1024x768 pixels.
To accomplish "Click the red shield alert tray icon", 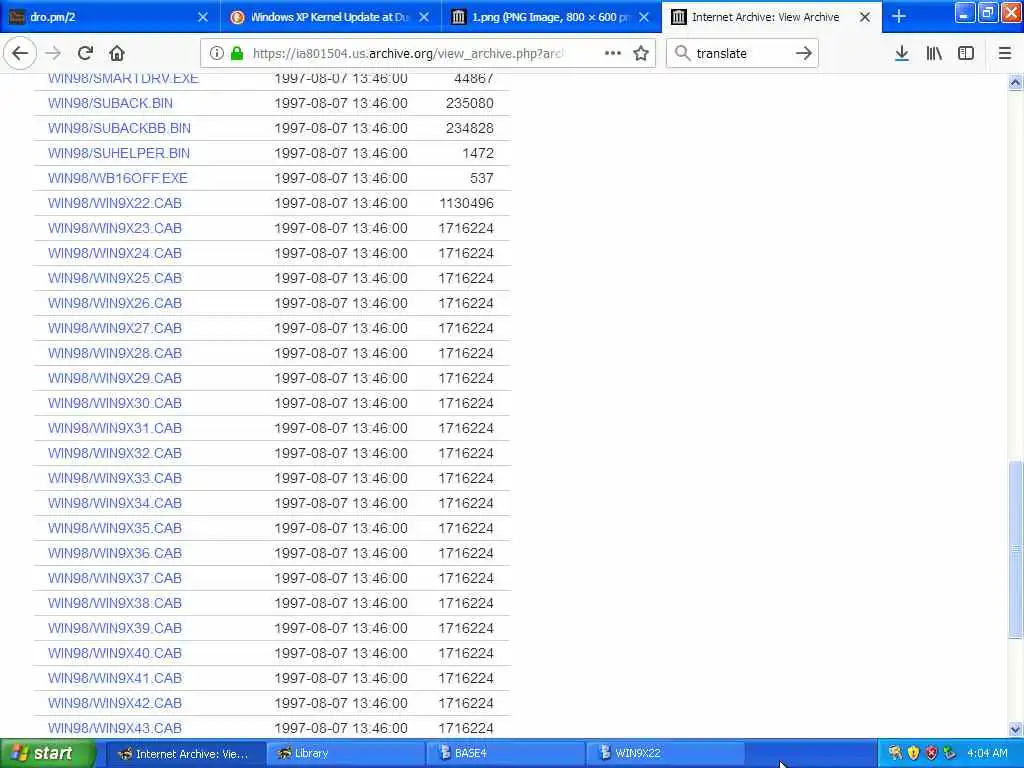I will 932,754.
